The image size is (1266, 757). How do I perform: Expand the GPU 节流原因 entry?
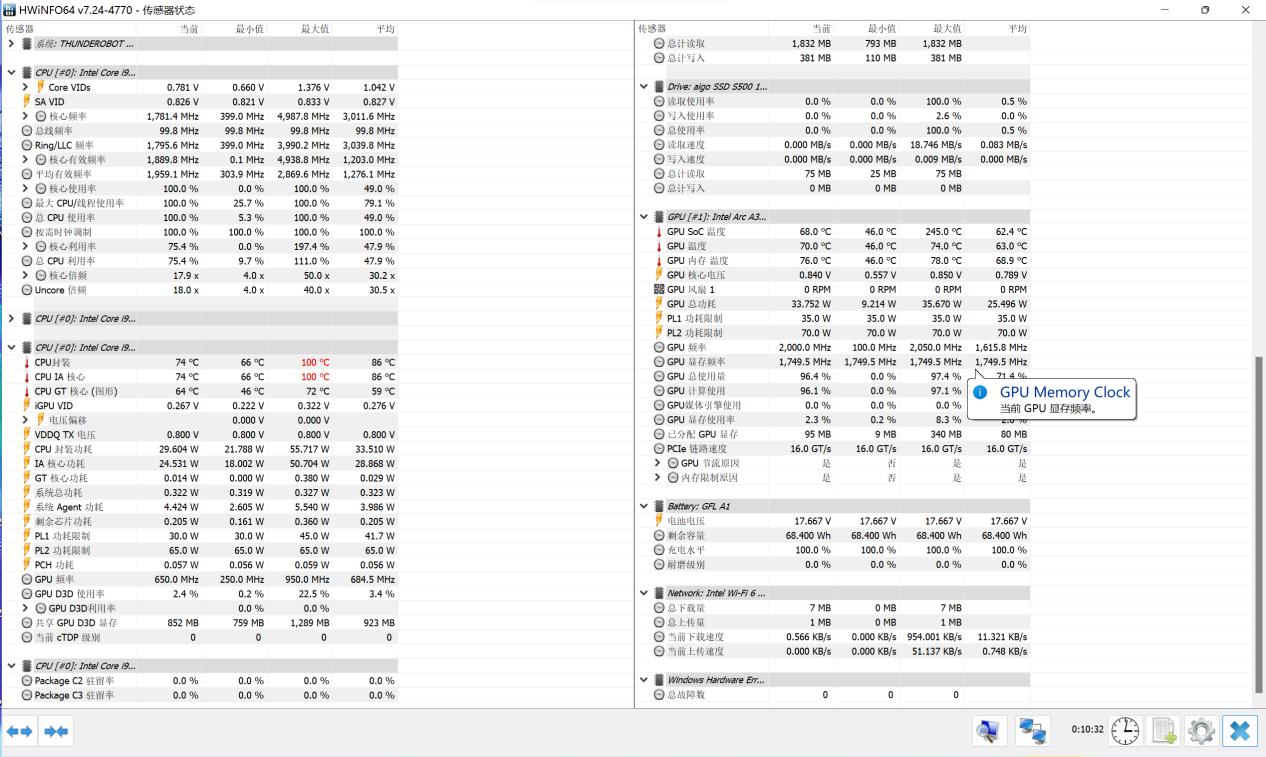[658, 464]
